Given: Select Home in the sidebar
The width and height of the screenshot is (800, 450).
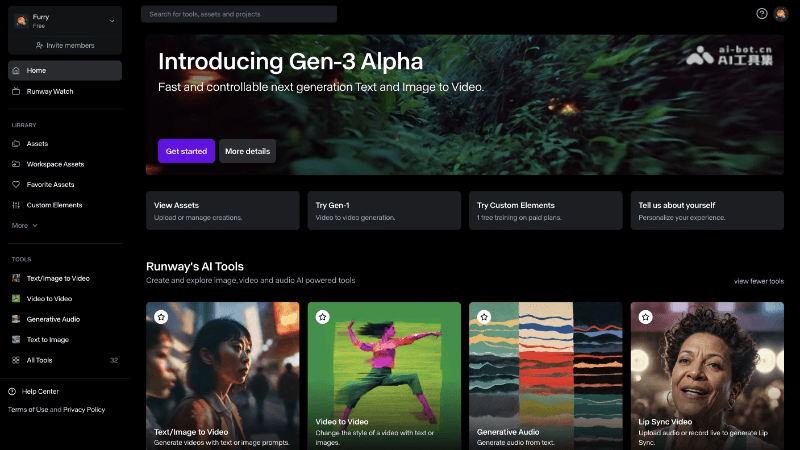Looking at the screenshot, I should pos(65,70).
